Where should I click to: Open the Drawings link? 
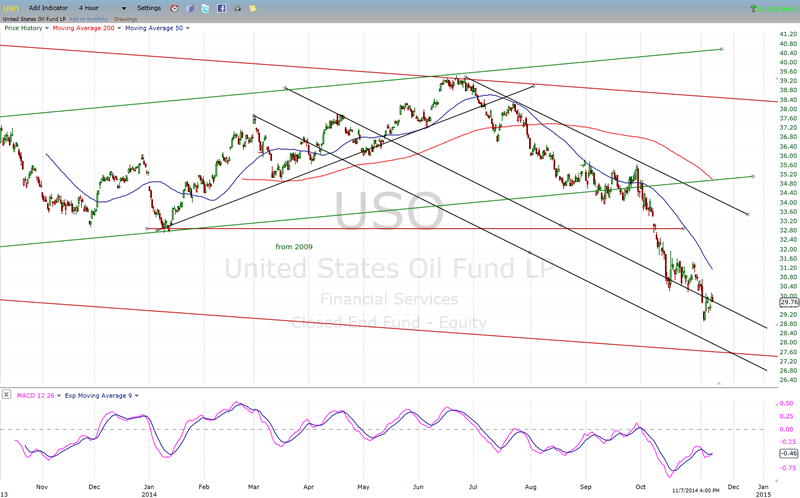click(125, 19)
